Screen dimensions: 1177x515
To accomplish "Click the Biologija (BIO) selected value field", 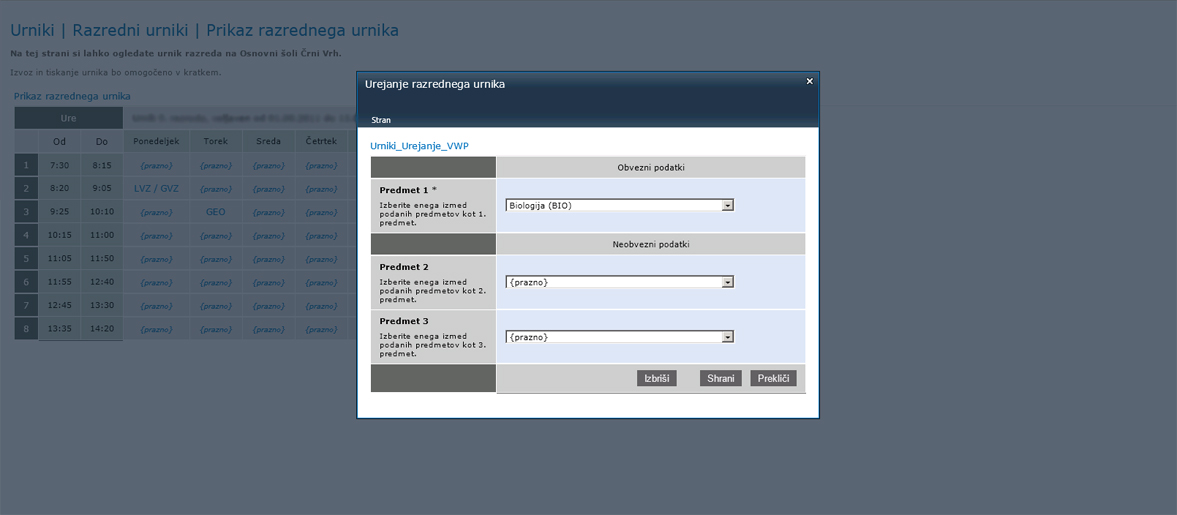I will tap(612, 206).
